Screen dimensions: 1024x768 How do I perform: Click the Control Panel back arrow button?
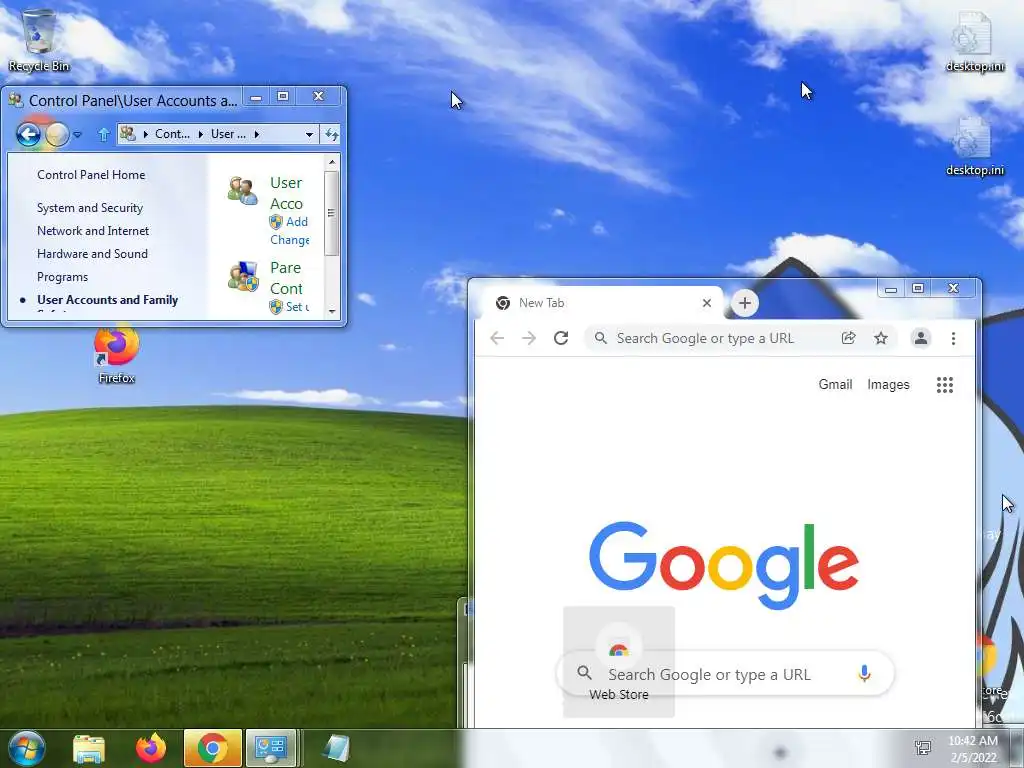28,135
